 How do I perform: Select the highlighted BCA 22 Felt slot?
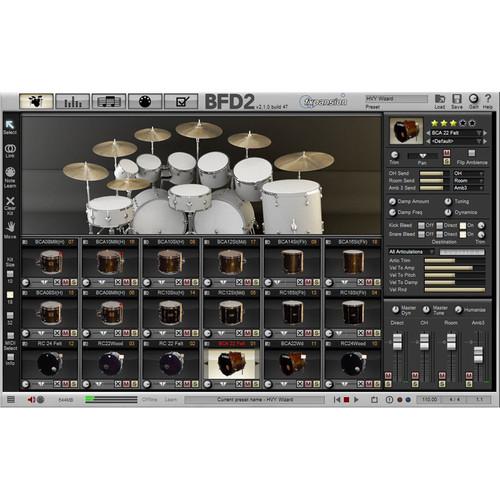tap(232, 363)
